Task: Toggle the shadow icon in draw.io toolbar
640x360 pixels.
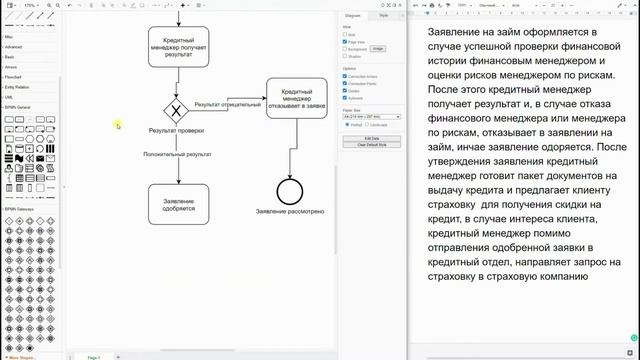Action: pos(142,5)
